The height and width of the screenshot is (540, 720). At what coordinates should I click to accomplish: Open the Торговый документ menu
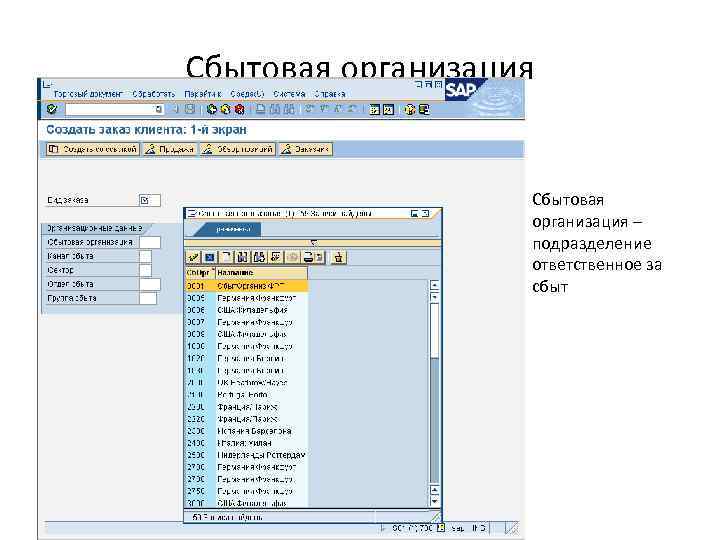[88, 94]
